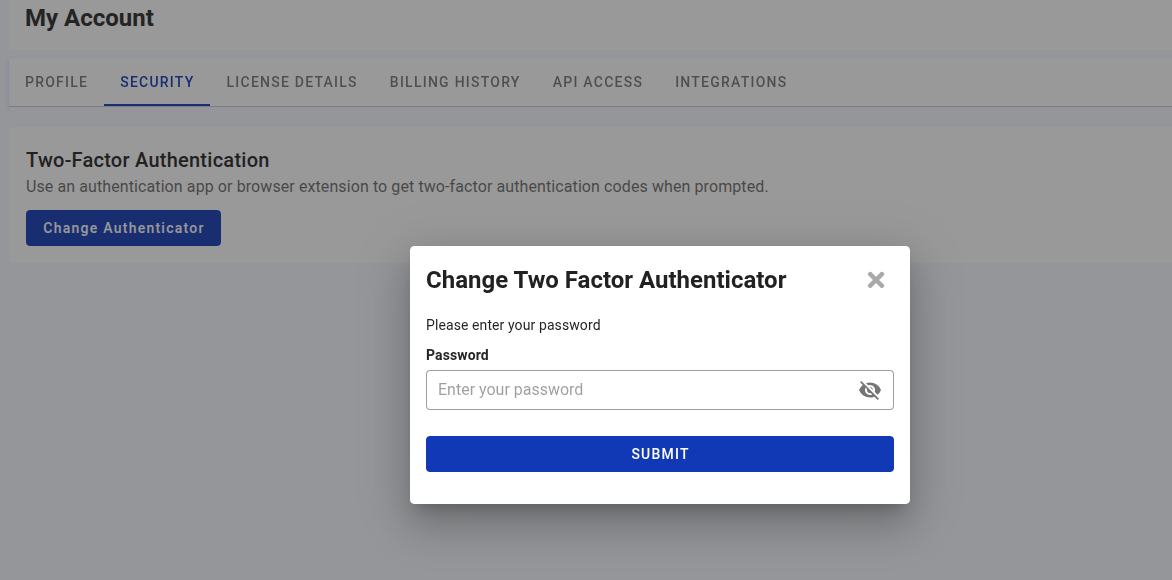
Task: Click the Two-Factor Authentication section heading
Action: tap(147, 160)
